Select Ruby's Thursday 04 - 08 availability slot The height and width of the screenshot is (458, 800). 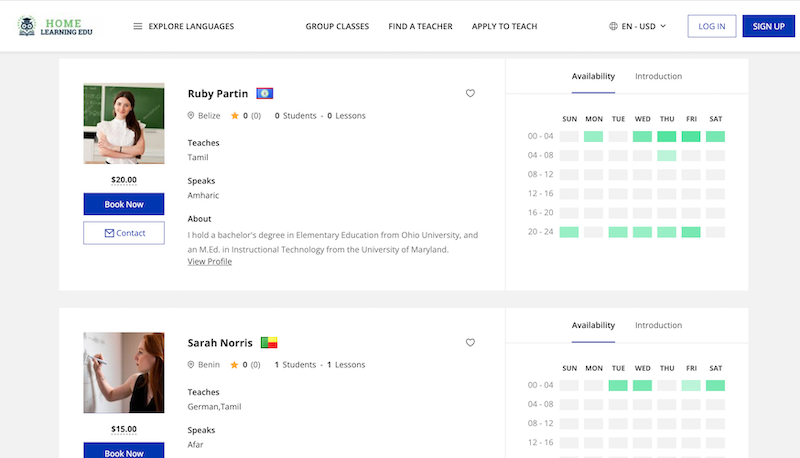pos(667,156)
